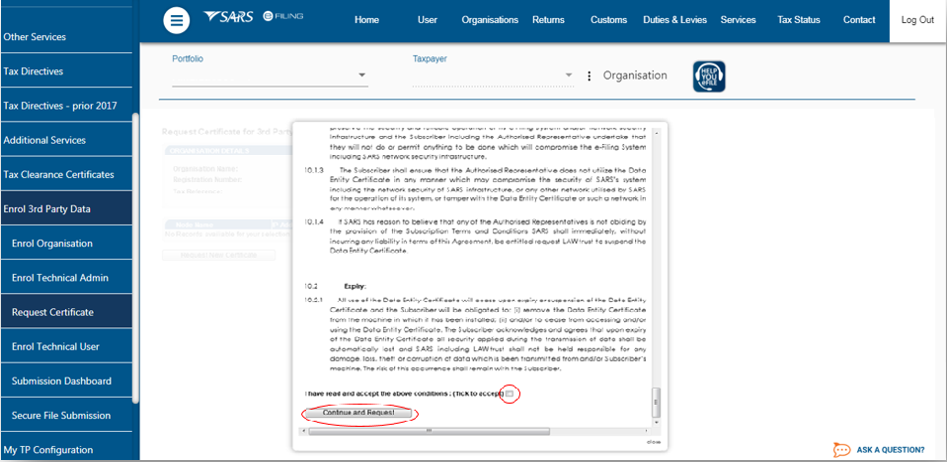Click the sidebar vertical scrollbar
The width and height of the screenshot is (947, 462).
tap(136, 258)
